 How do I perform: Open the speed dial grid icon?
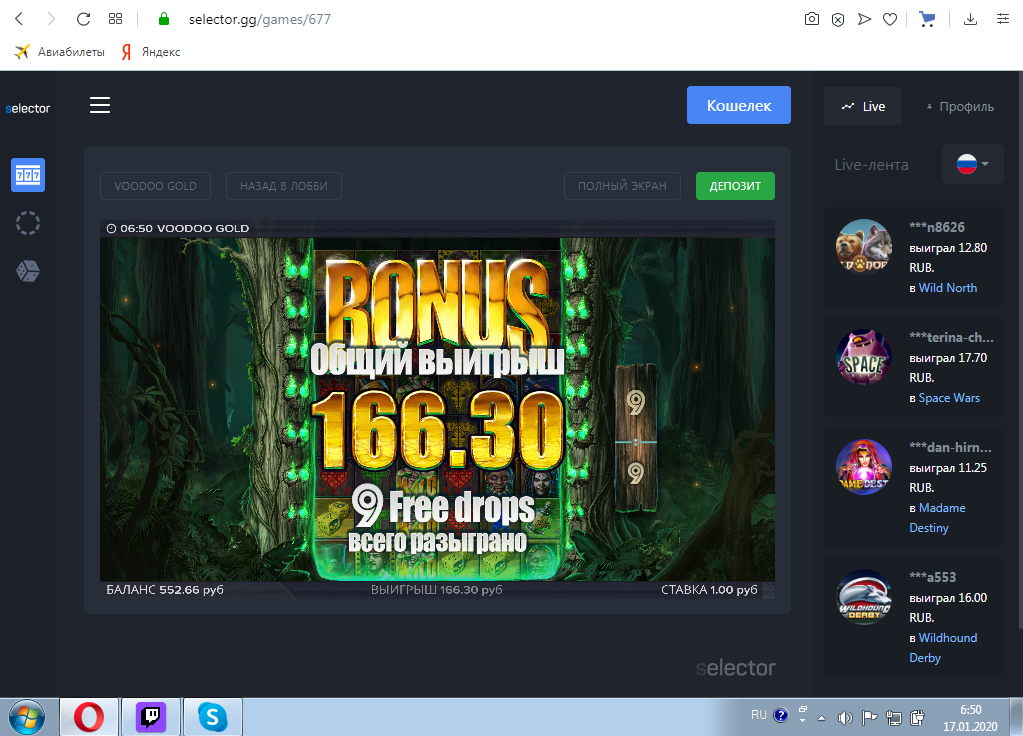(115, 19)
